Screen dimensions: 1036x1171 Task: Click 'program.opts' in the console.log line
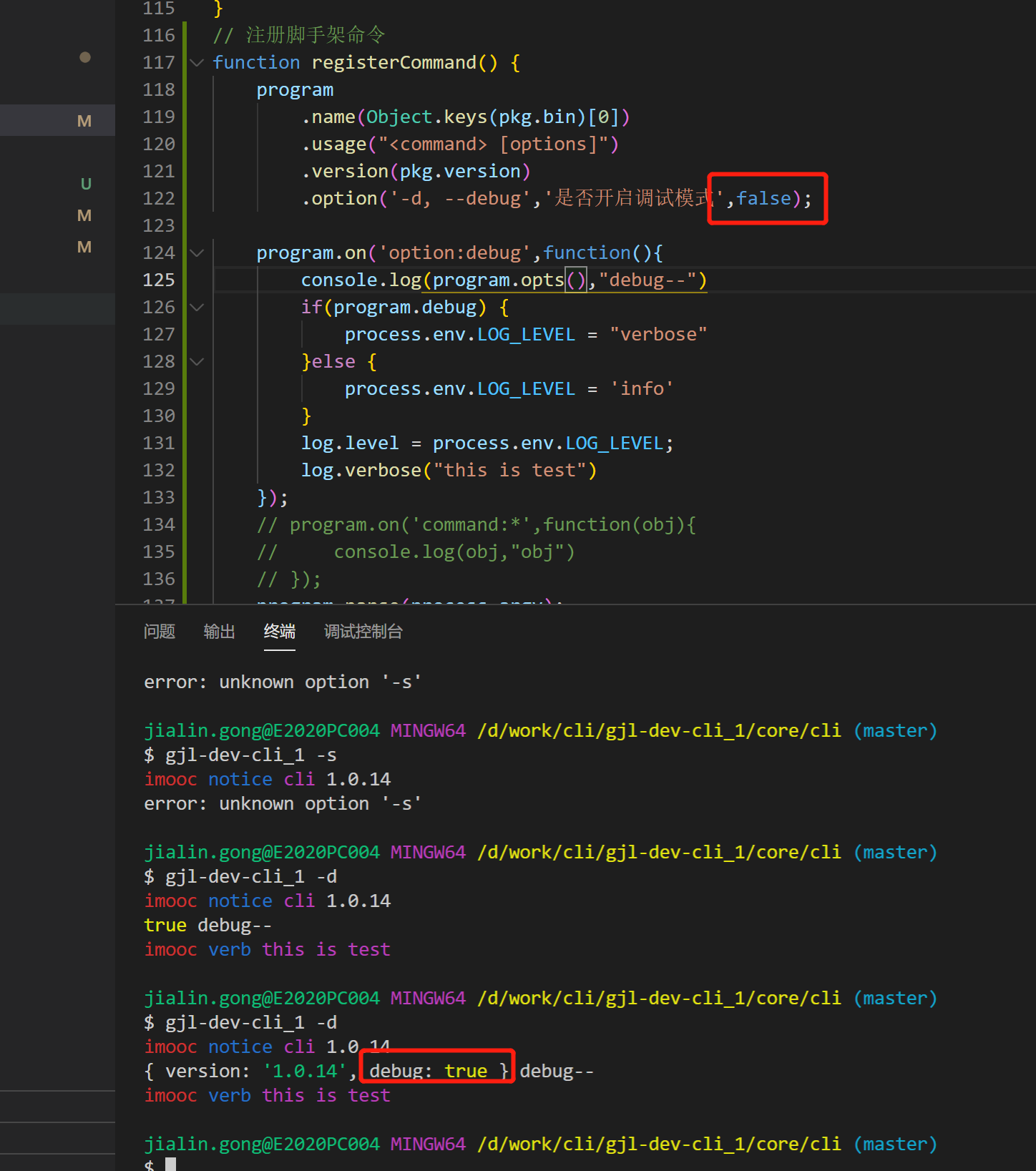point(499,280)
